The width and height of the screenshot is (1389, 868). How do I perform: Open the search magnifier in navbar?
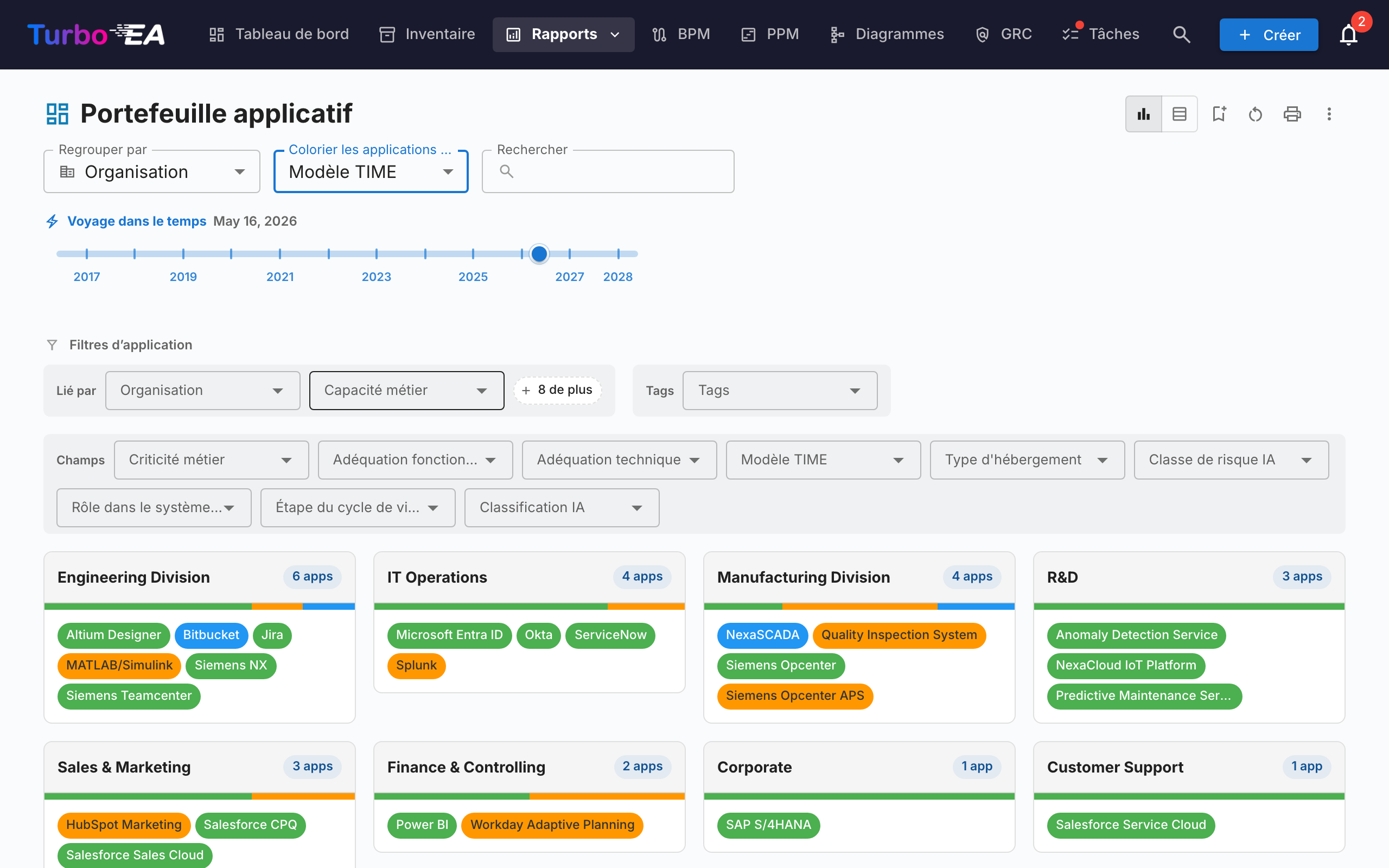1181,34
